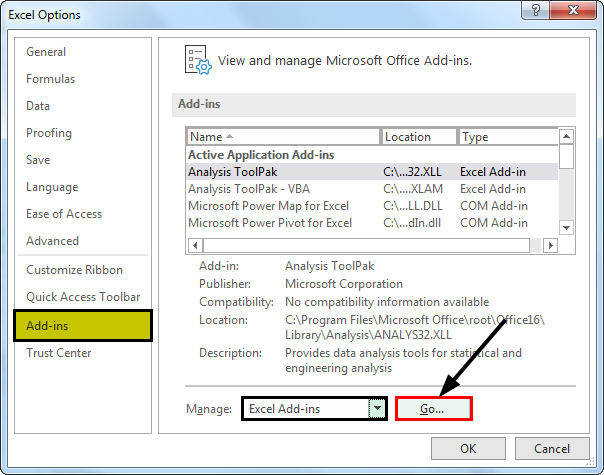Click Excel Add-in type for Analysis ToolPak - VBA
Viewport: 604px width, 475px height.
point(493,189)
